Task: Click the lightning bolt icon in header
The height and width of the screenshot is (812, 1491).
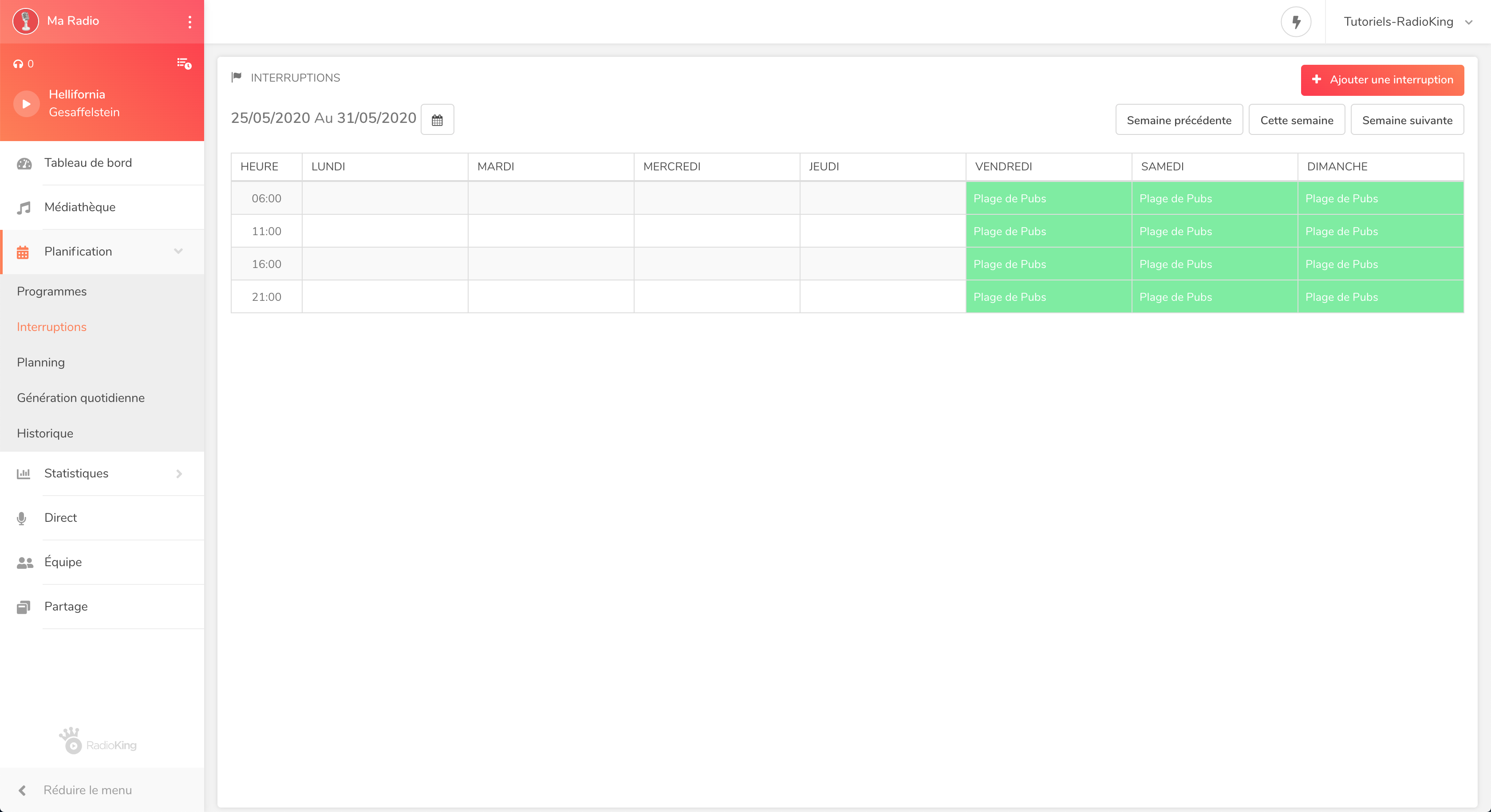Action: [x=1296, y=22]
